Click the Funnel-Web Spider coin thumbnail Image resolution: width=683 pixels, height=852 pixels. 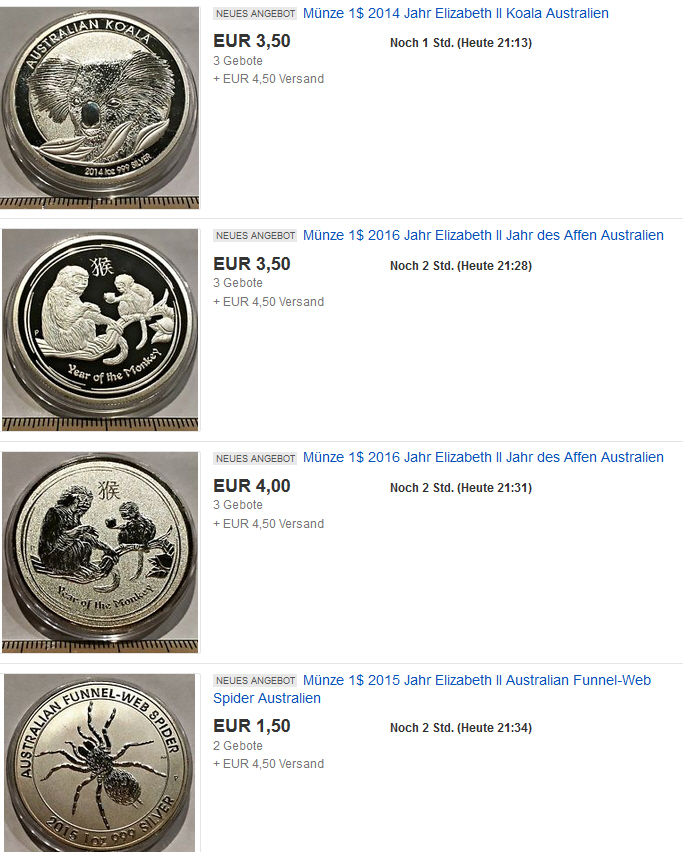tap(100, 763)
